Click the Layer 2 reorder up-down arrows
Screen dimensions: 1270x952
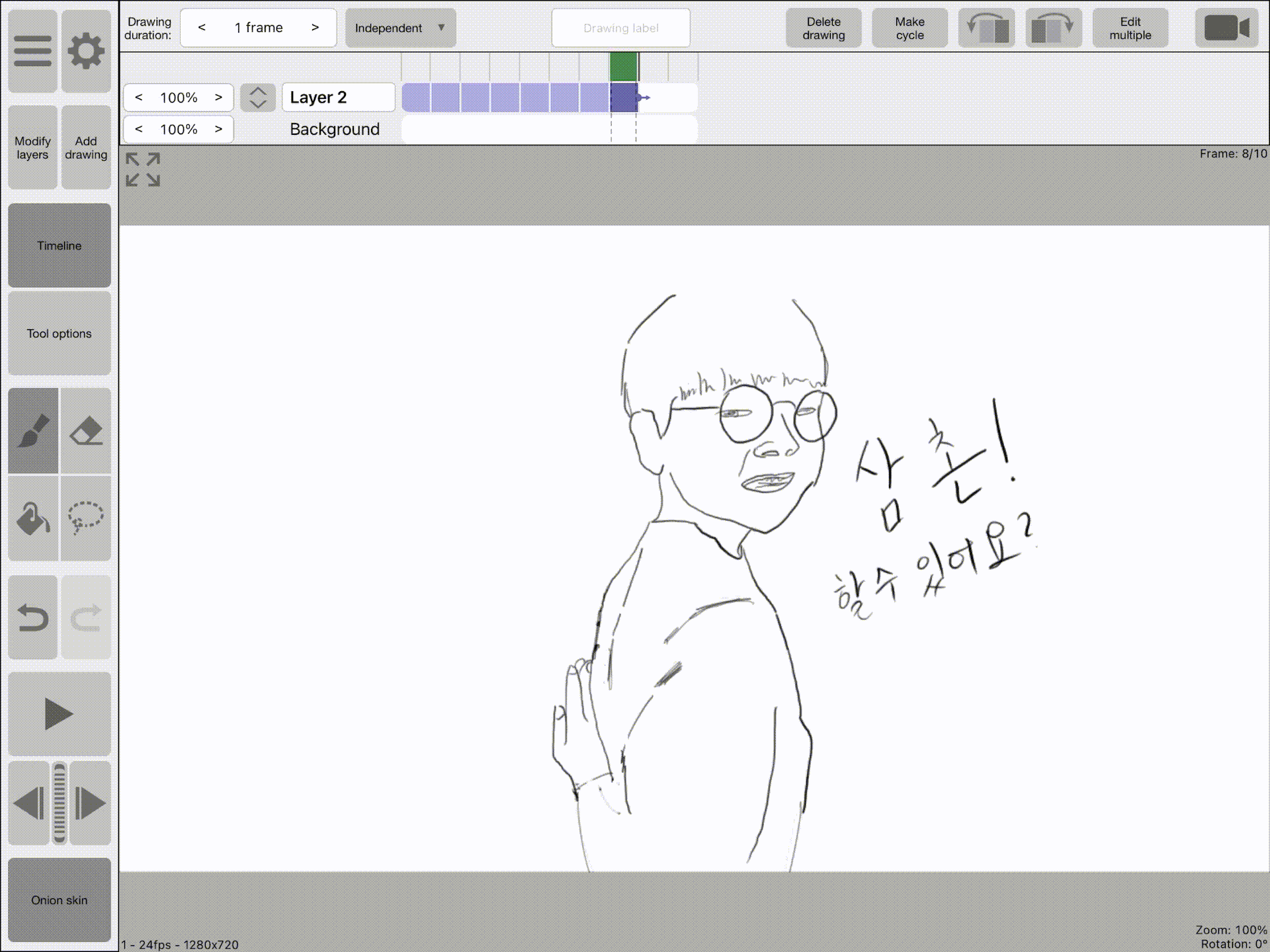click(258, 98)
